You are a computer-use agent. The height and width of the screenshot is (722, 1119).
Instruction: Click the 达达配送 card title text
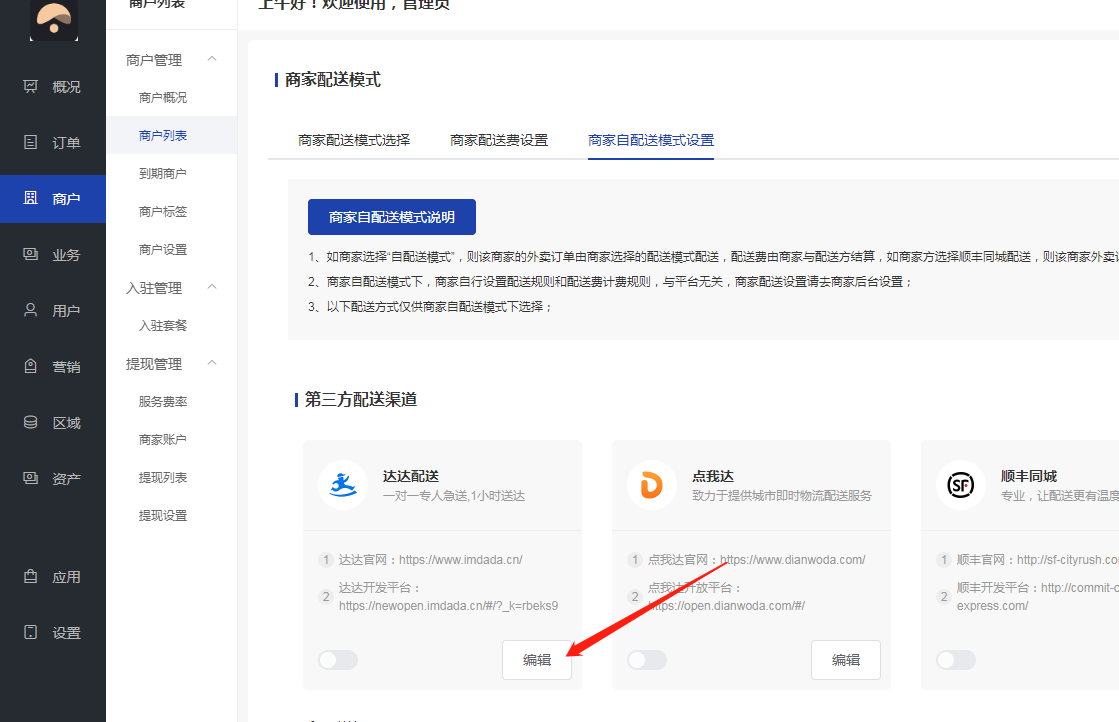click(410, 476)
